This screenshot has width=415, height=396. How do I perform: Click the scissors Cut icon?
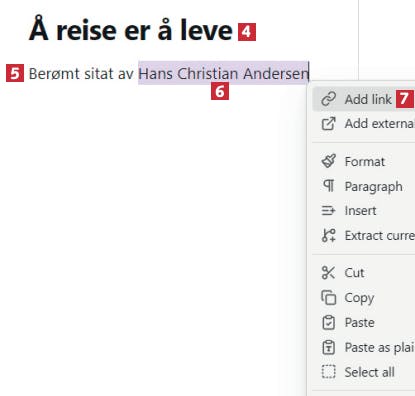(328, 273)
